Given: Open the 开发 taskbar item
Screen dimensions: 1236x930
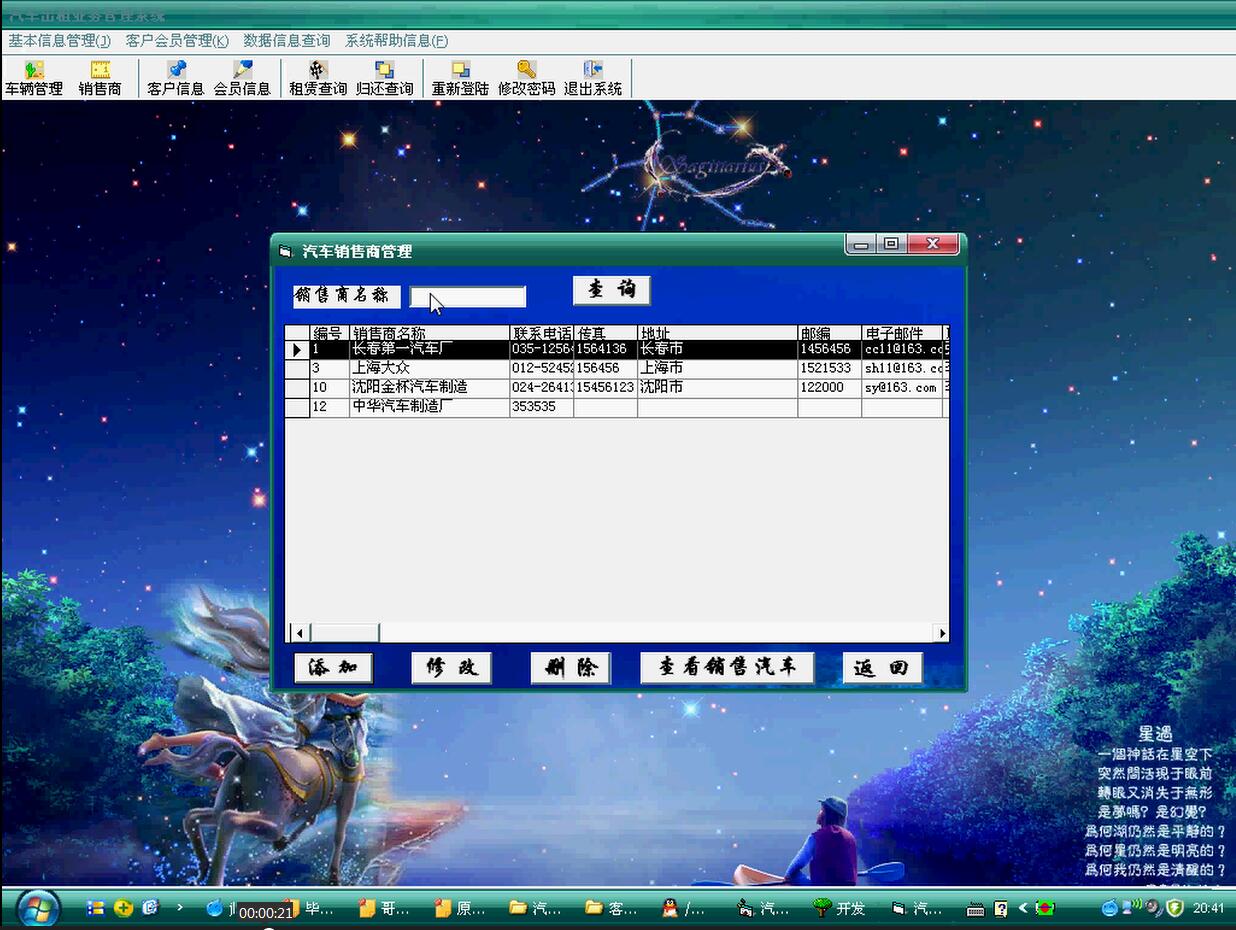Looking at the screenshot, I should tap(839, 908).
